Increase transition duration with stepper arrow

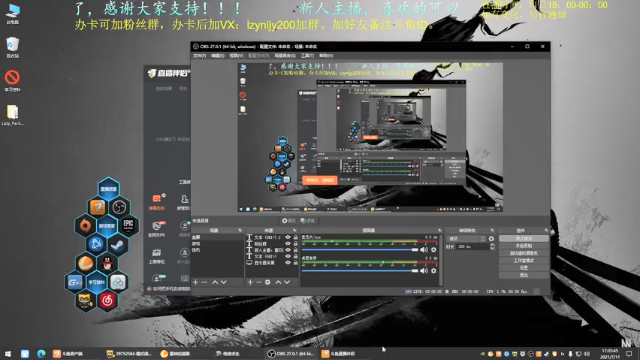pos(492,245)
